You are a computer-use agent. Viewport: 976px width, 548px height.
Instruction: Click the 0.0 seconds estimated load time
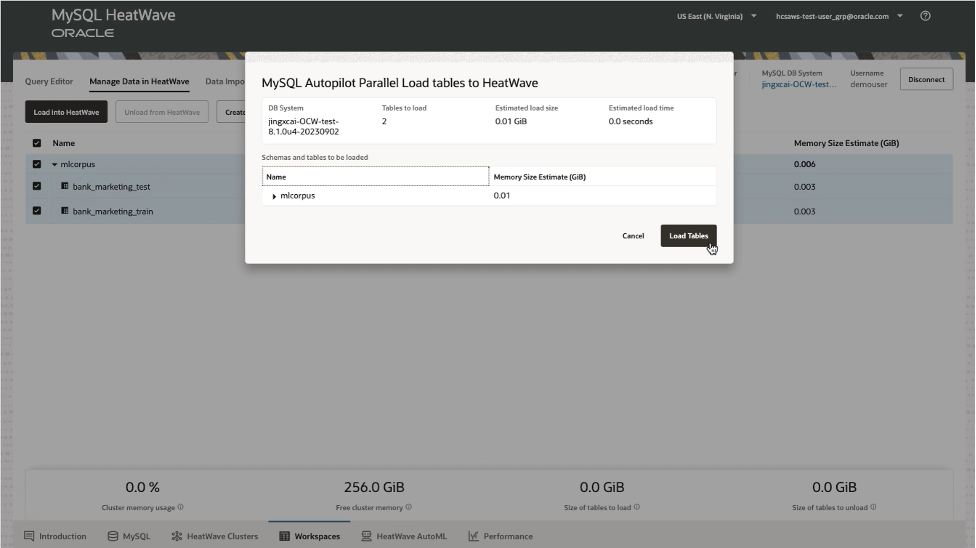pos(631,121)
